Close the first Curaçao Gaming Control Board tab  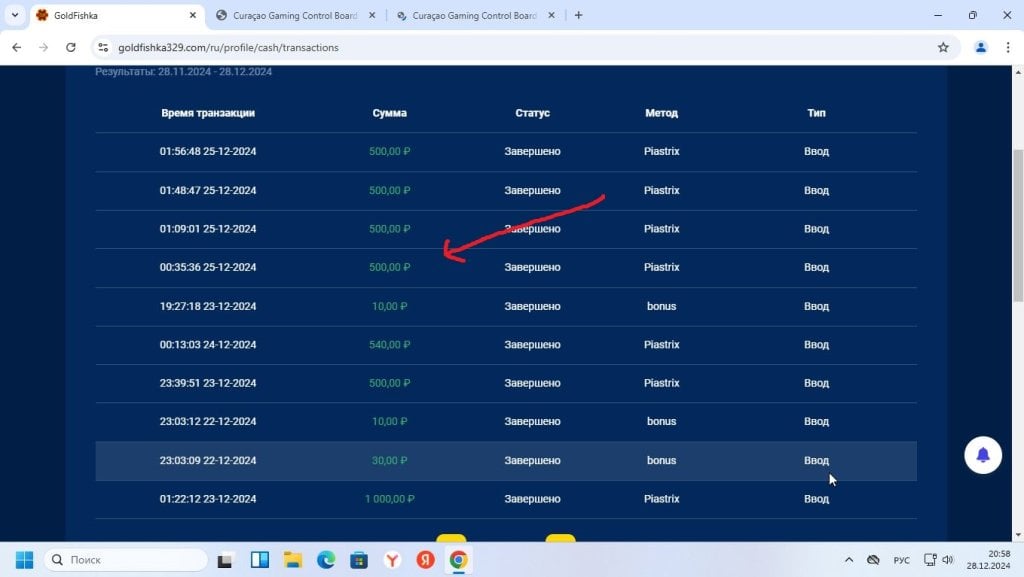(x=372, y=15)
